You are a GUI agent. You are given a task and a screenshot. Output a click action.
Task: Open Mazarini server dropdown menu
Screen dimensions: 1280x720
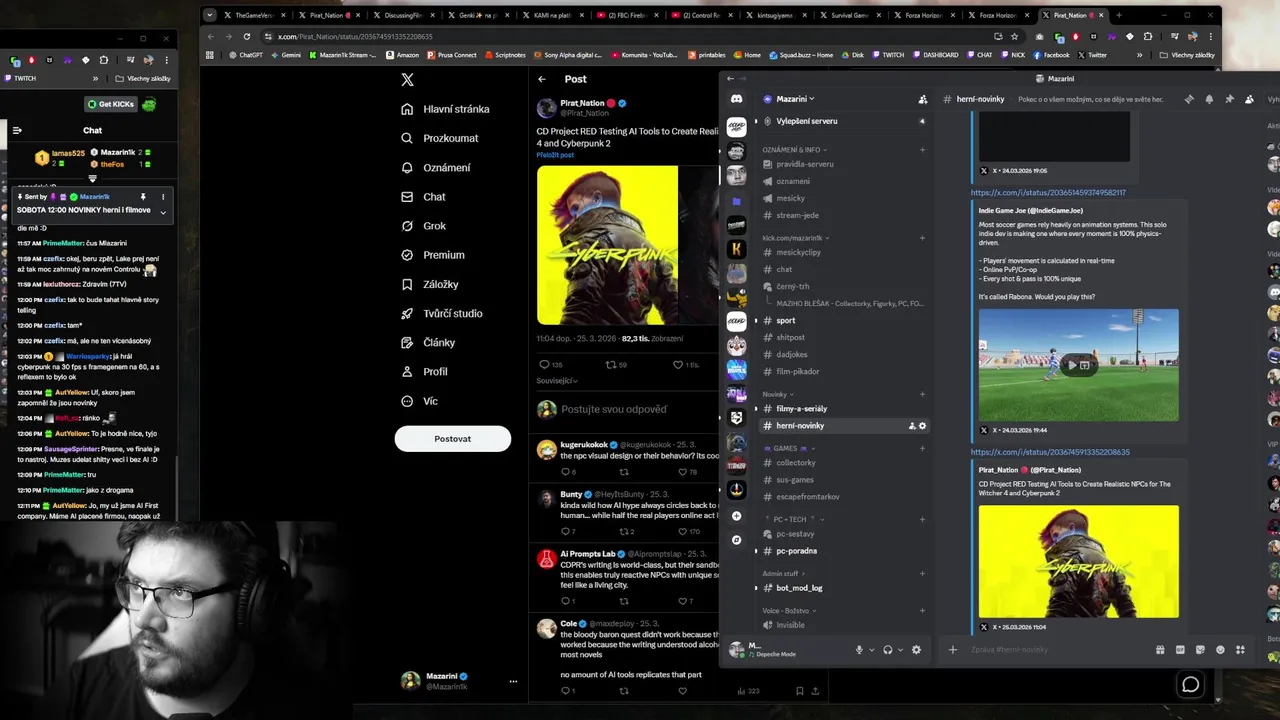tap(795, 99)
